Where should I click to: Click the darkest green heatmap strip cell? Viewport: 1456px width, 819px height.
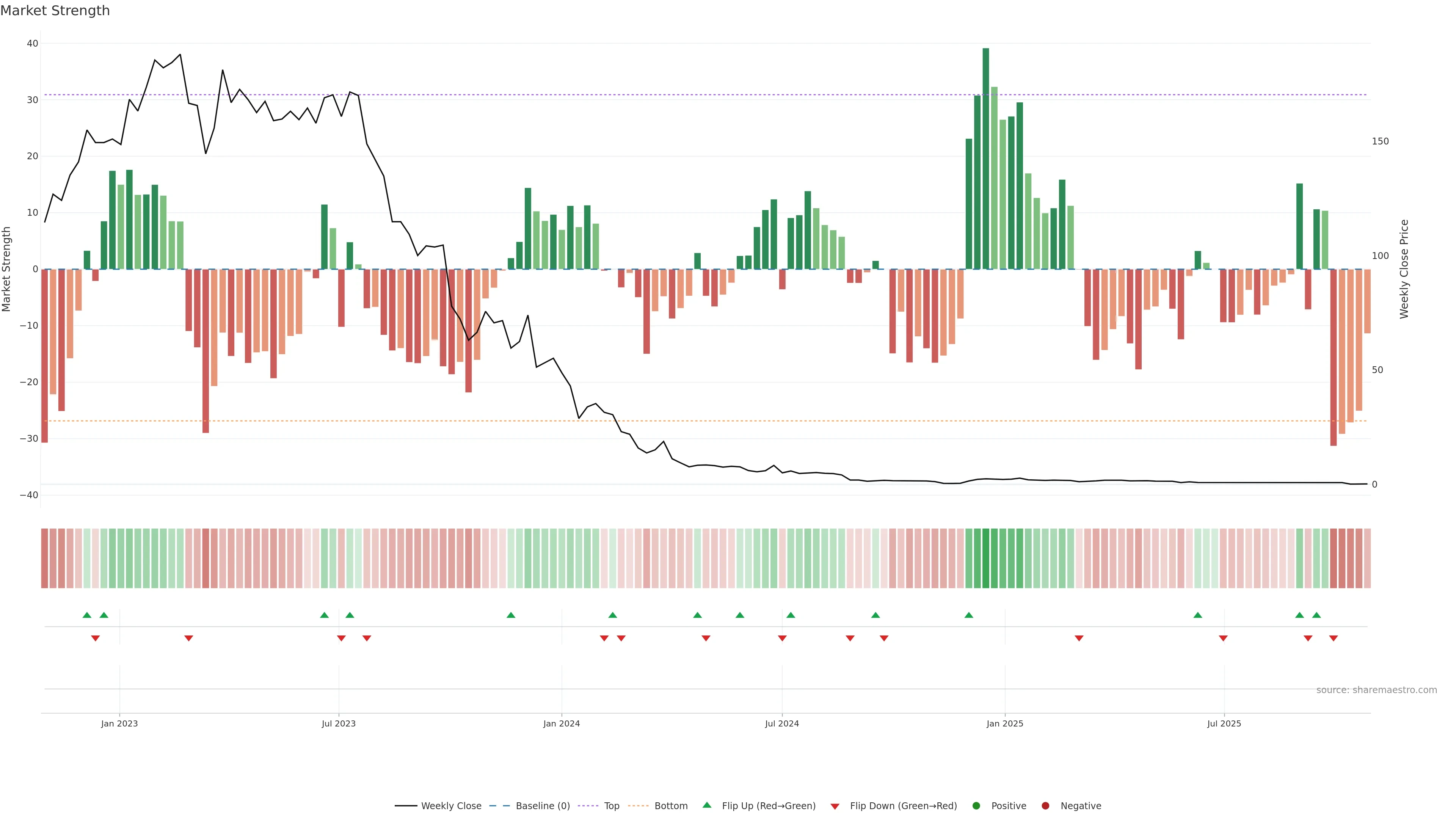(986, 559)
